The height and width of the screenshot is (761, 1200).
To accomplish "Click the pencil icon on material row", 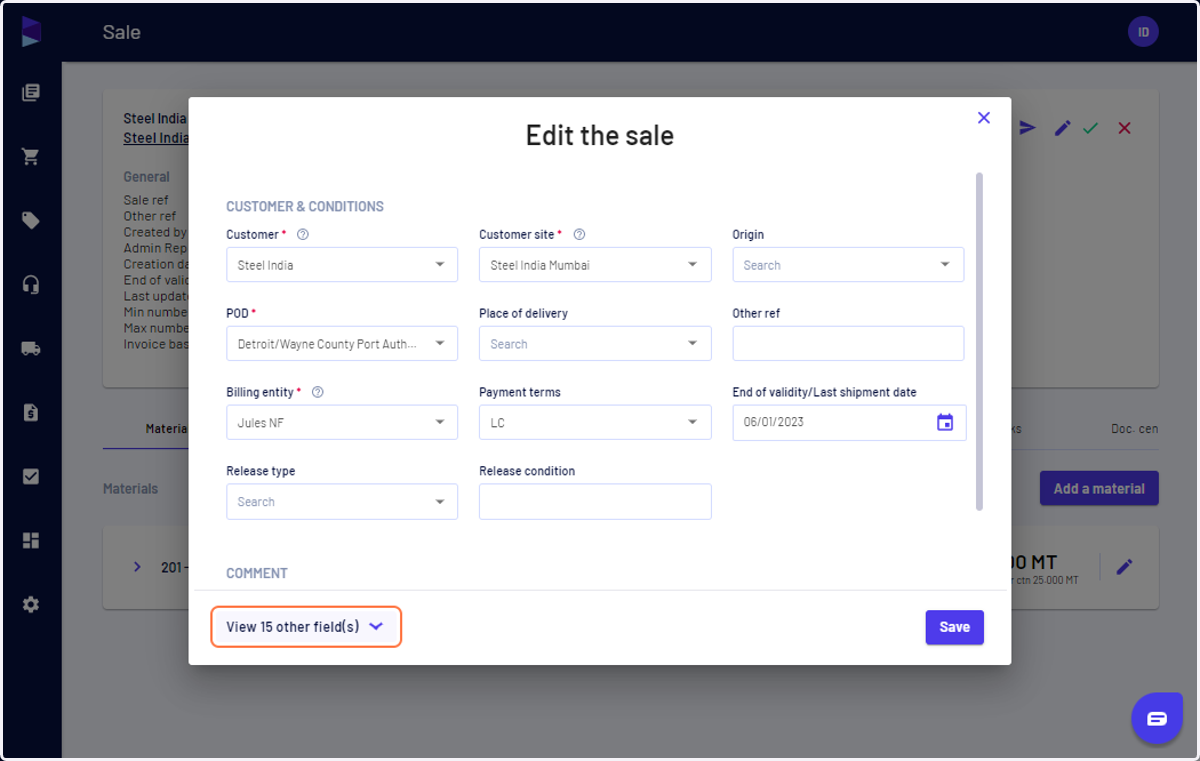I will pyautogui.click(x=1125, y=567).
